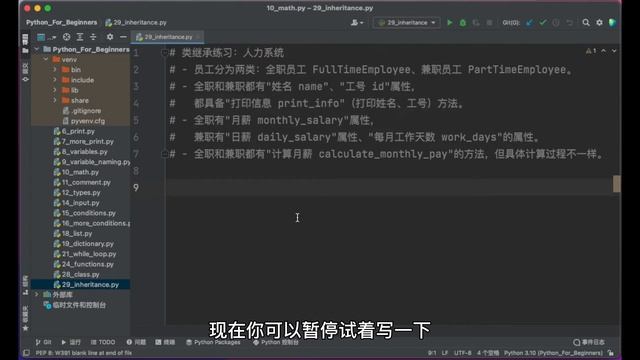This screenshot has width=640, height=360.
Task: Click Collapse All in project panel
Action: click(93, 37)
